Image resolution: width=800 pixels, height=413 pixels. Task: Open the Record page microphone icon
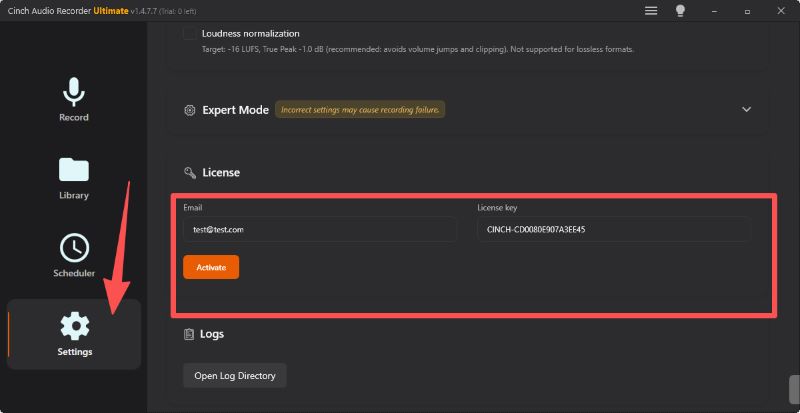click(x=74, y=93)
